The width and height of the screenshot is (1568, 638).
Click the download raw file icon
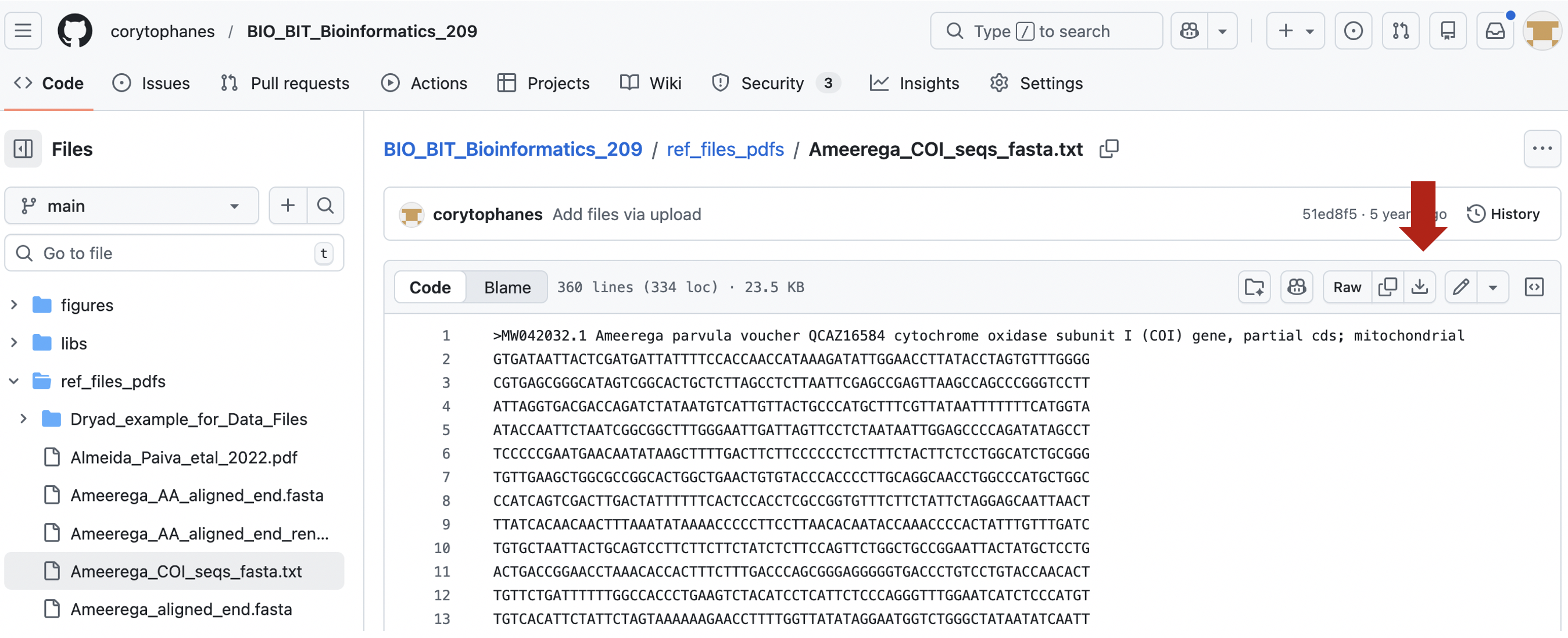click(1419, 288)
